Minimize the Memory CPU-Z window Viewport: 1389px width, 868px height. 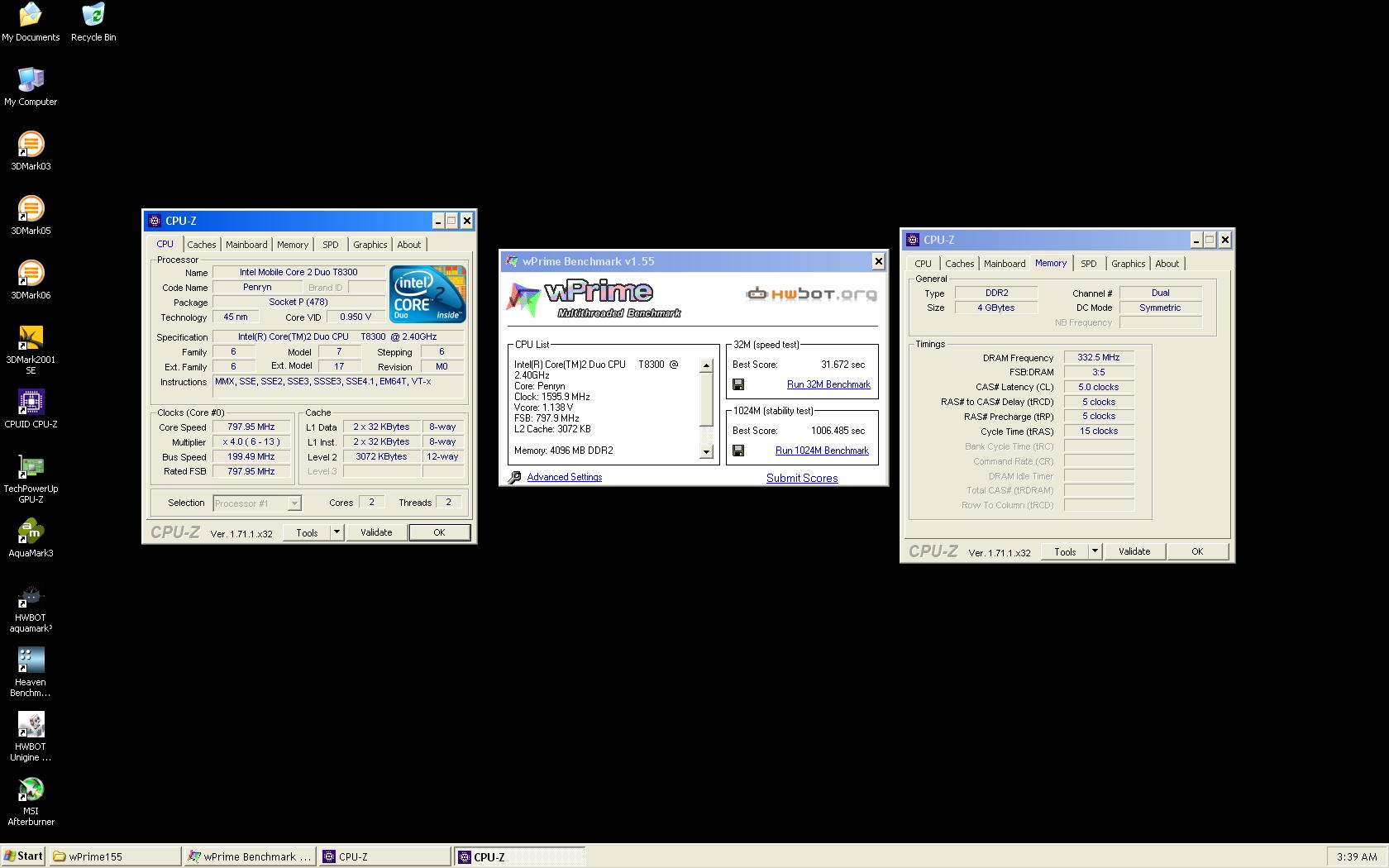[1196, 240]
